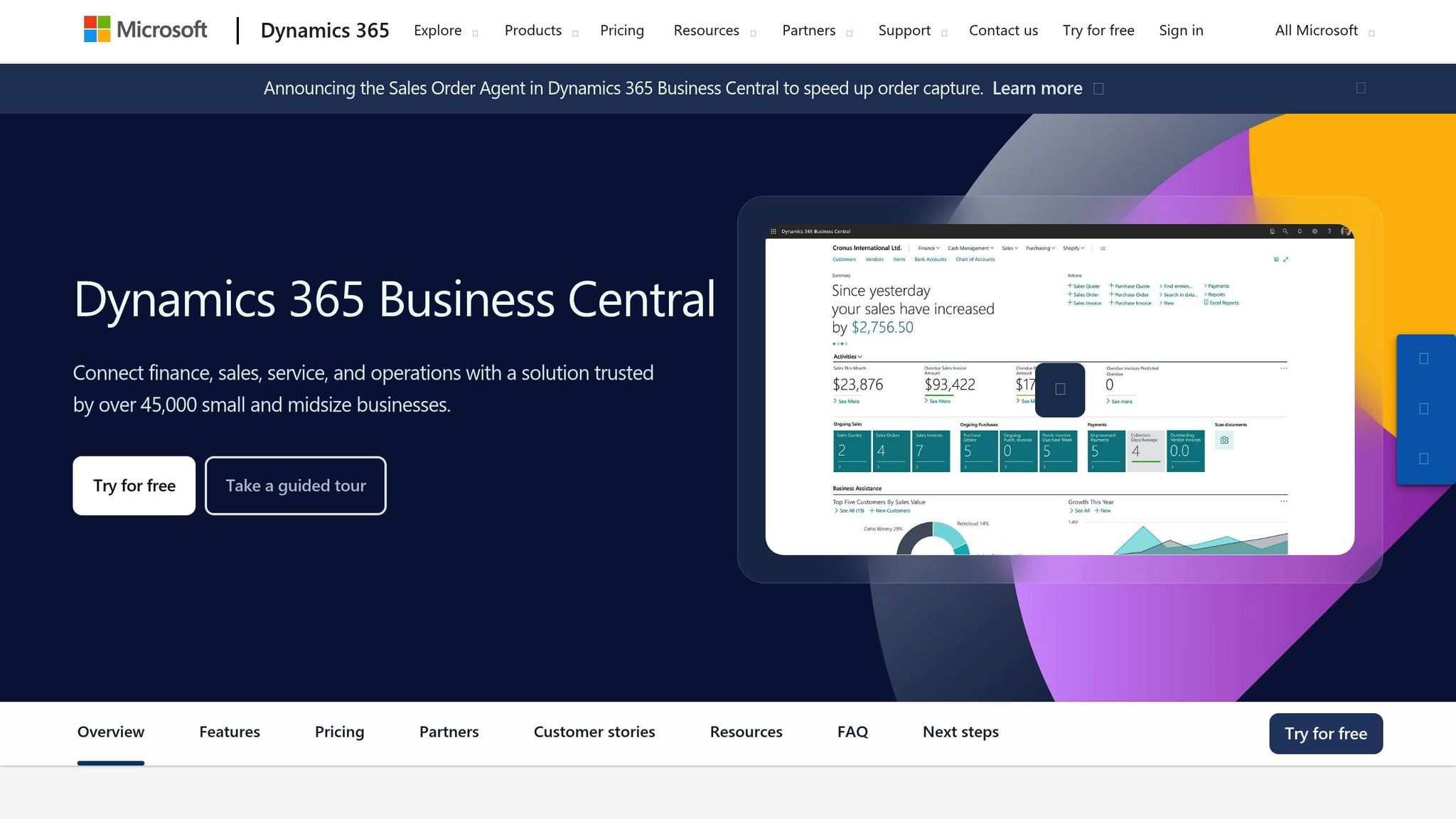The image size is (1456, 819).
Task: Open the All Microsoft dropdown
Action: [x=1324, y=31]
